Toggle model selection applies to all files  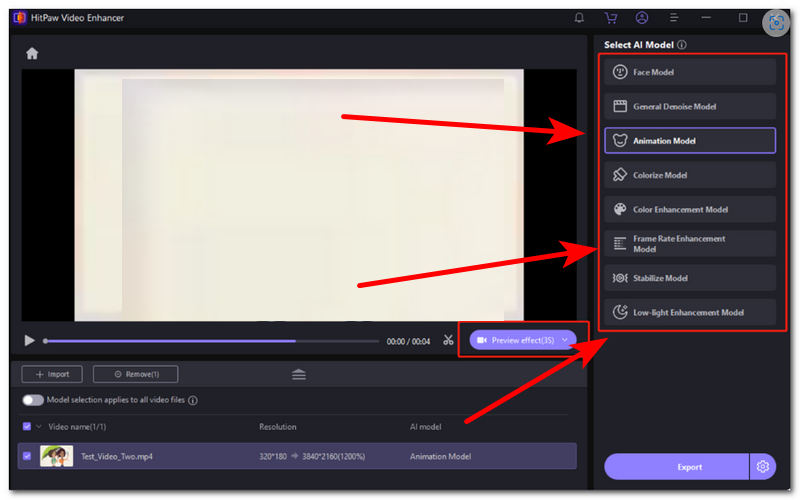(x=33, y=400)
